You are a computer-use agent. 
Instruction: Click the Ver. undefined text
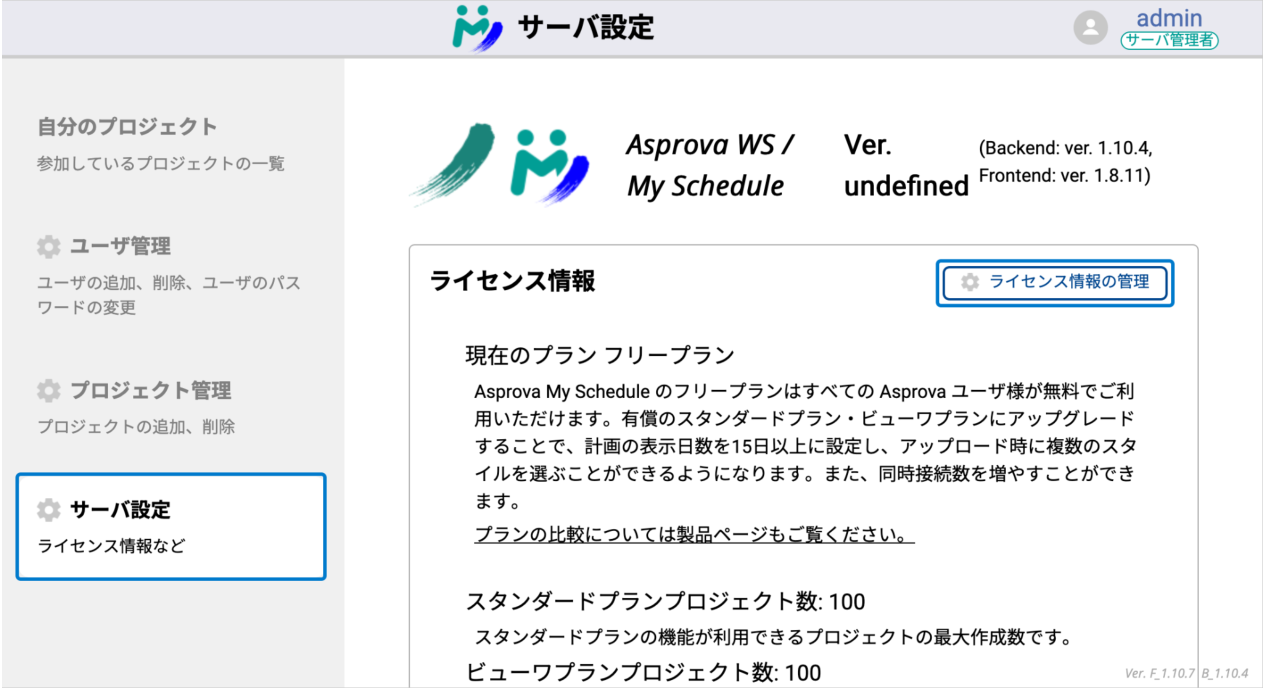pos(907,166)
